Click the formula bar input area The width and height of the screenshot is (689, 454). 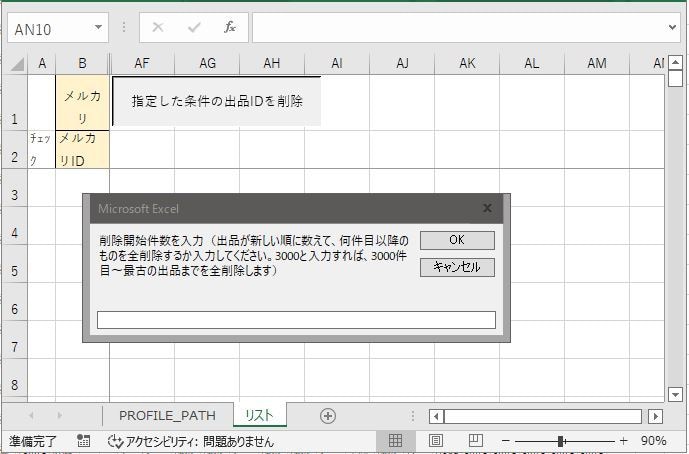coord(459,28)
